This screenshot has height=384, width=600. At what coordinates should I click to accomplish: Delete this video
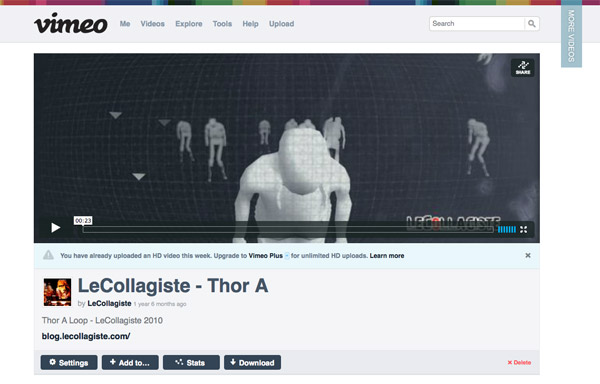pos(519,362)
